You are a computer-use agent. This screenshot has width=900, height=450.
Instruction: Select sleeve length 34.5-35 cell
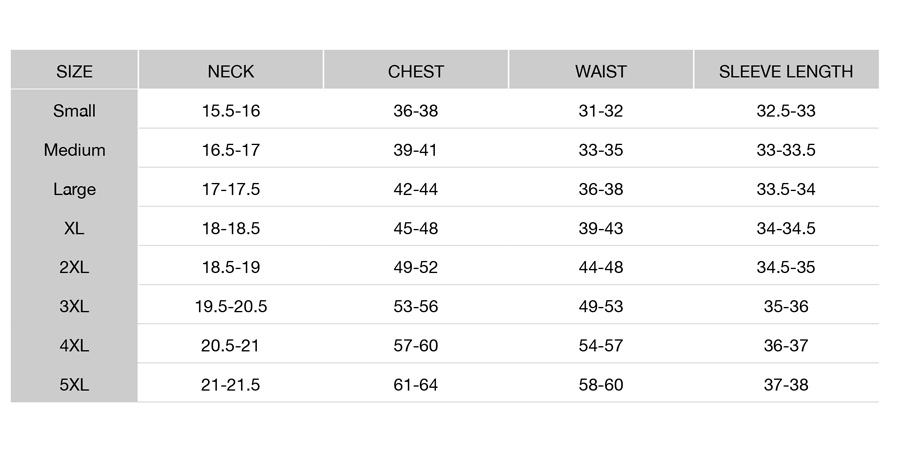(786, 267)
